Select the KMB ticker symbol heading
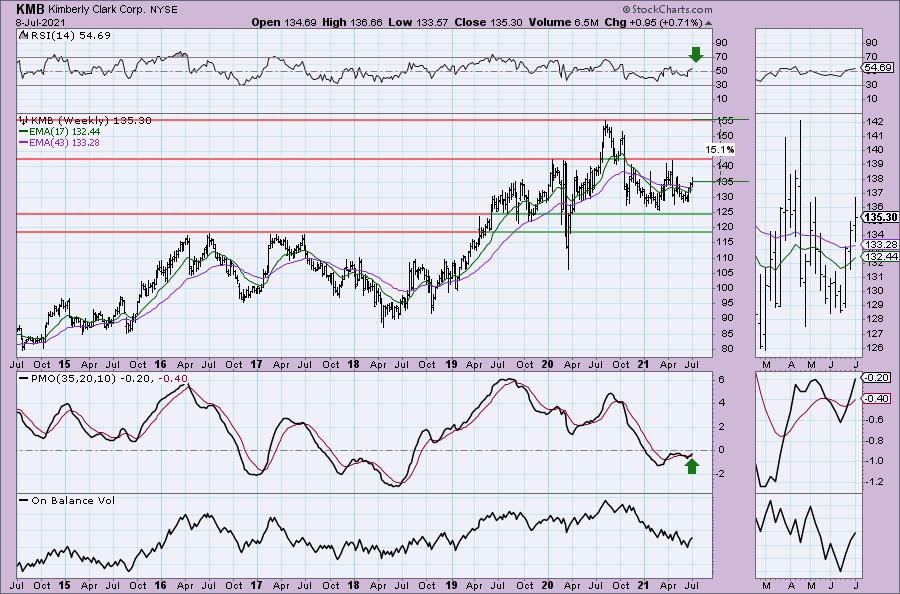This screenshot has height=594, width=900. (x=30, y=9)
